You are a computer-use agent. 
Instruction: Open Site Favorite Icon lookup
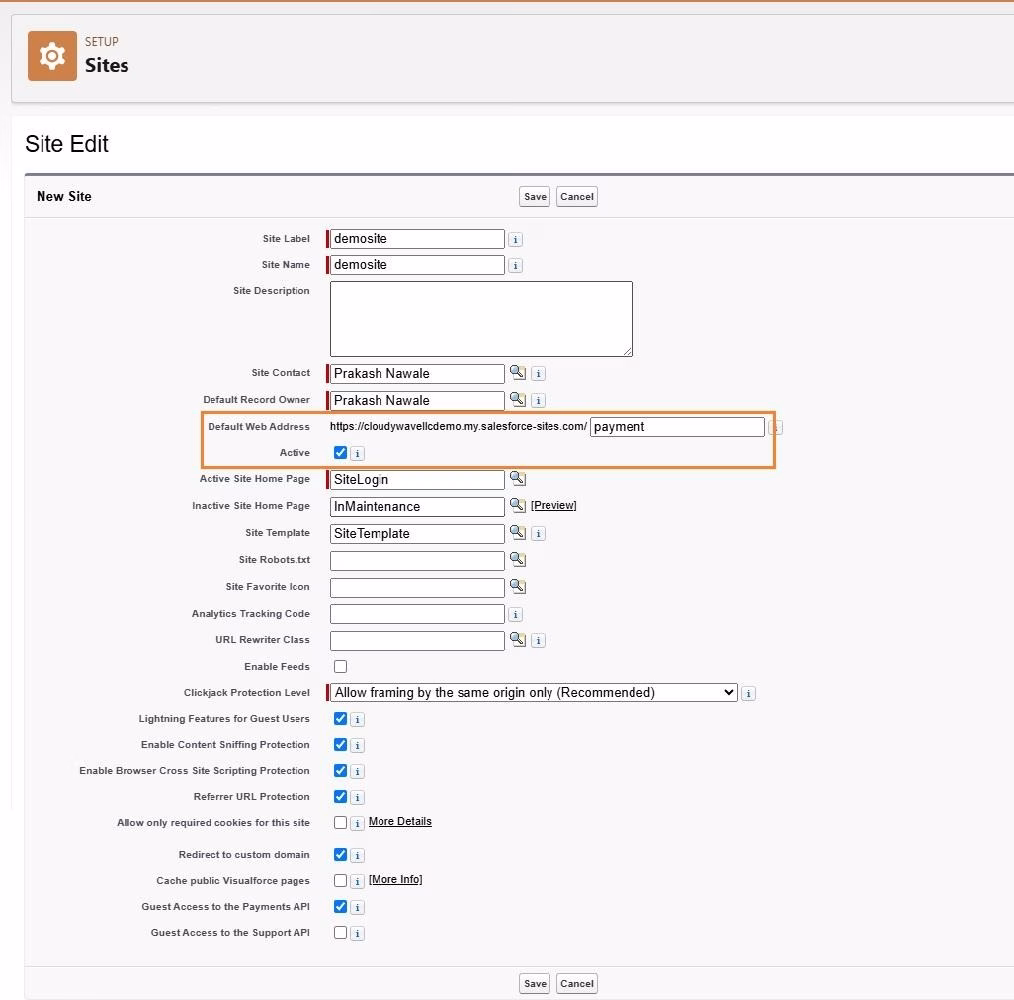tap(517, 586)
